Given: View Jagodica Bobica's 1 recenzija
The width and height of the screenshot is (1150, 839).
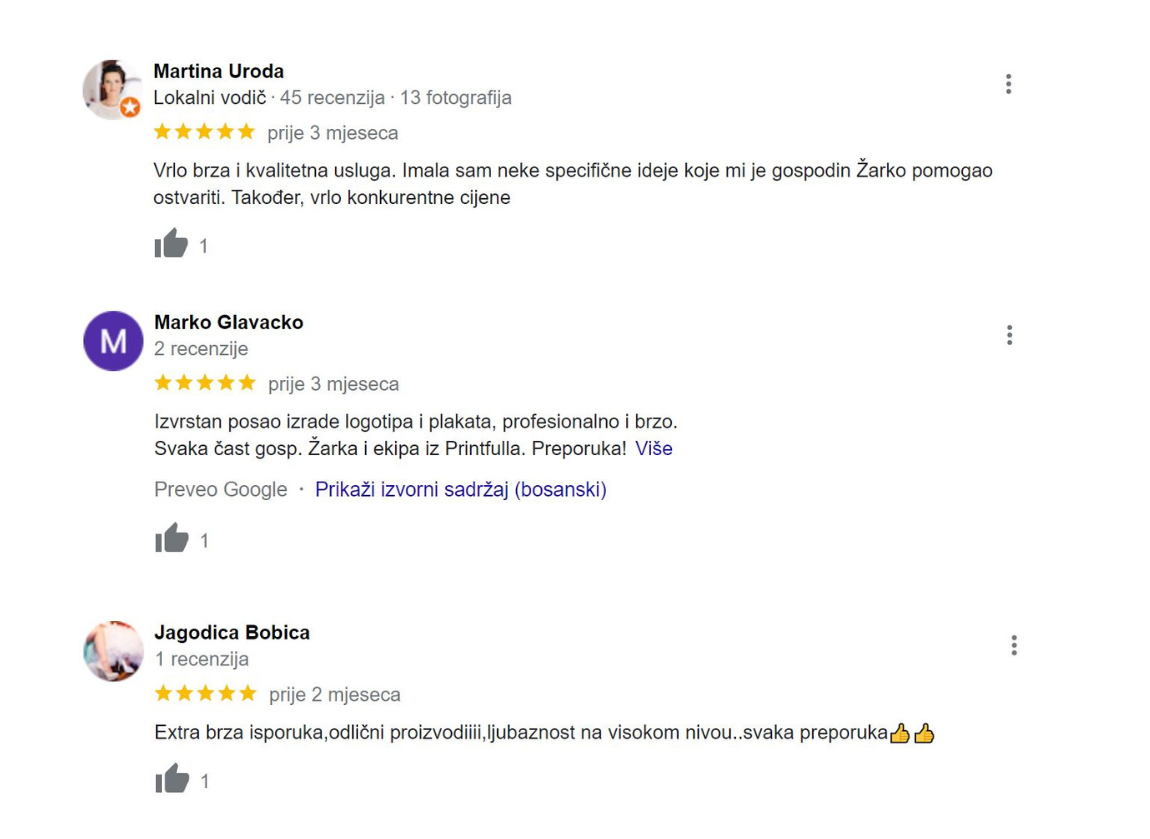Looking at the screenshot, I should pyautogui.click(x=202, y=659).
